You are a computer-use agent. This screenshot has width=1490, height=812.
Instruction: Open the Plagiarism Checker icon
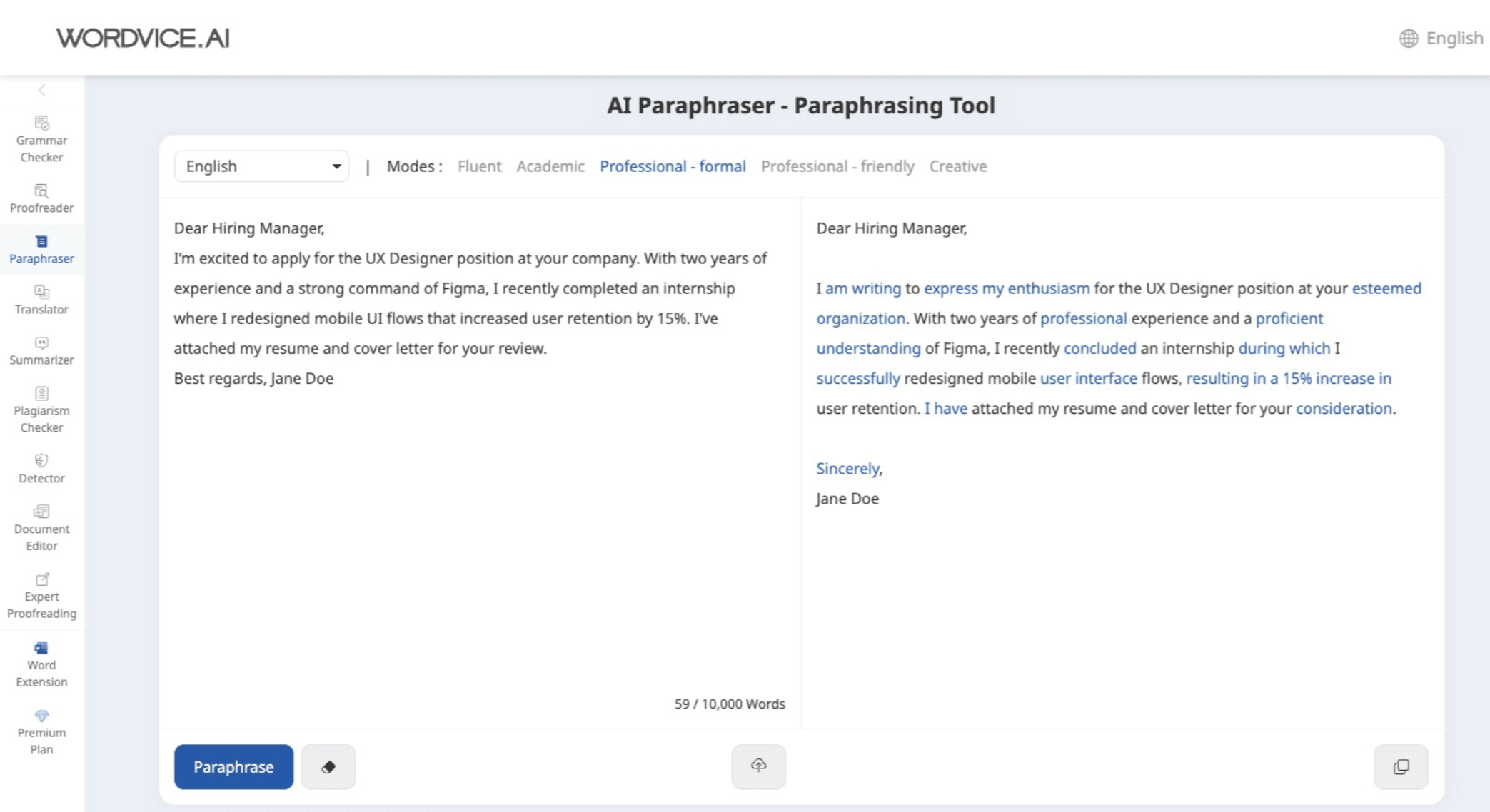click(x=41, y=394)
